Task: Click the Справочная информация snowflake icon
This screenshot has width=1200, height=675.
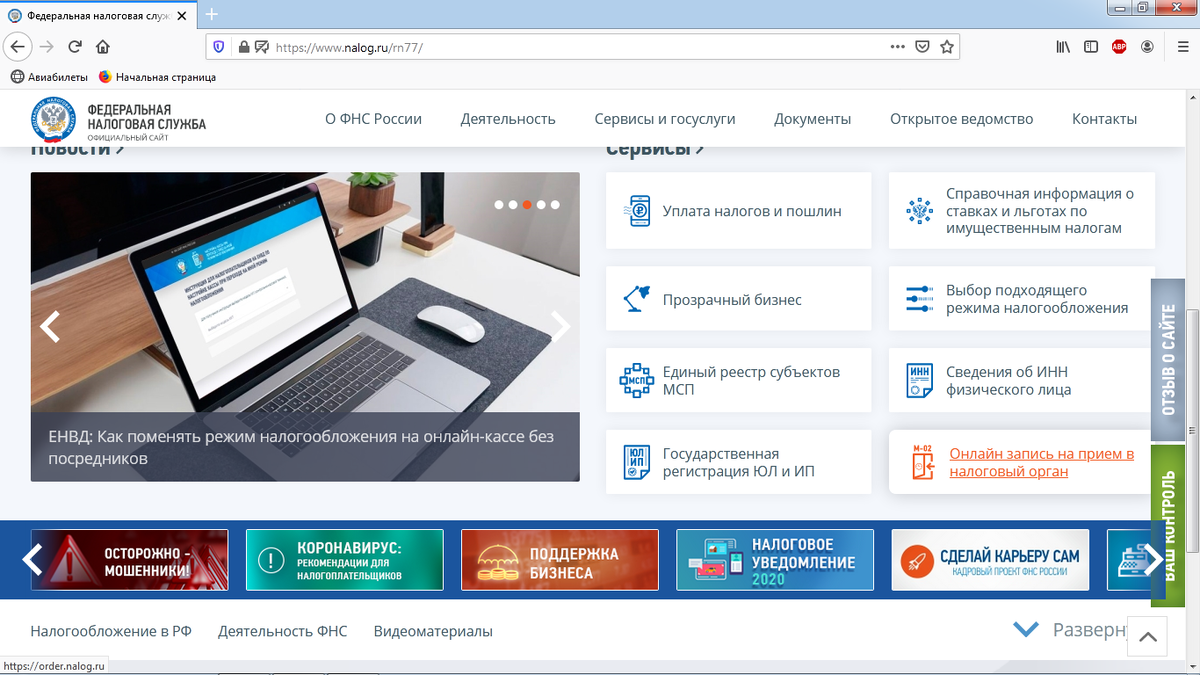Action: click(919, 210)
